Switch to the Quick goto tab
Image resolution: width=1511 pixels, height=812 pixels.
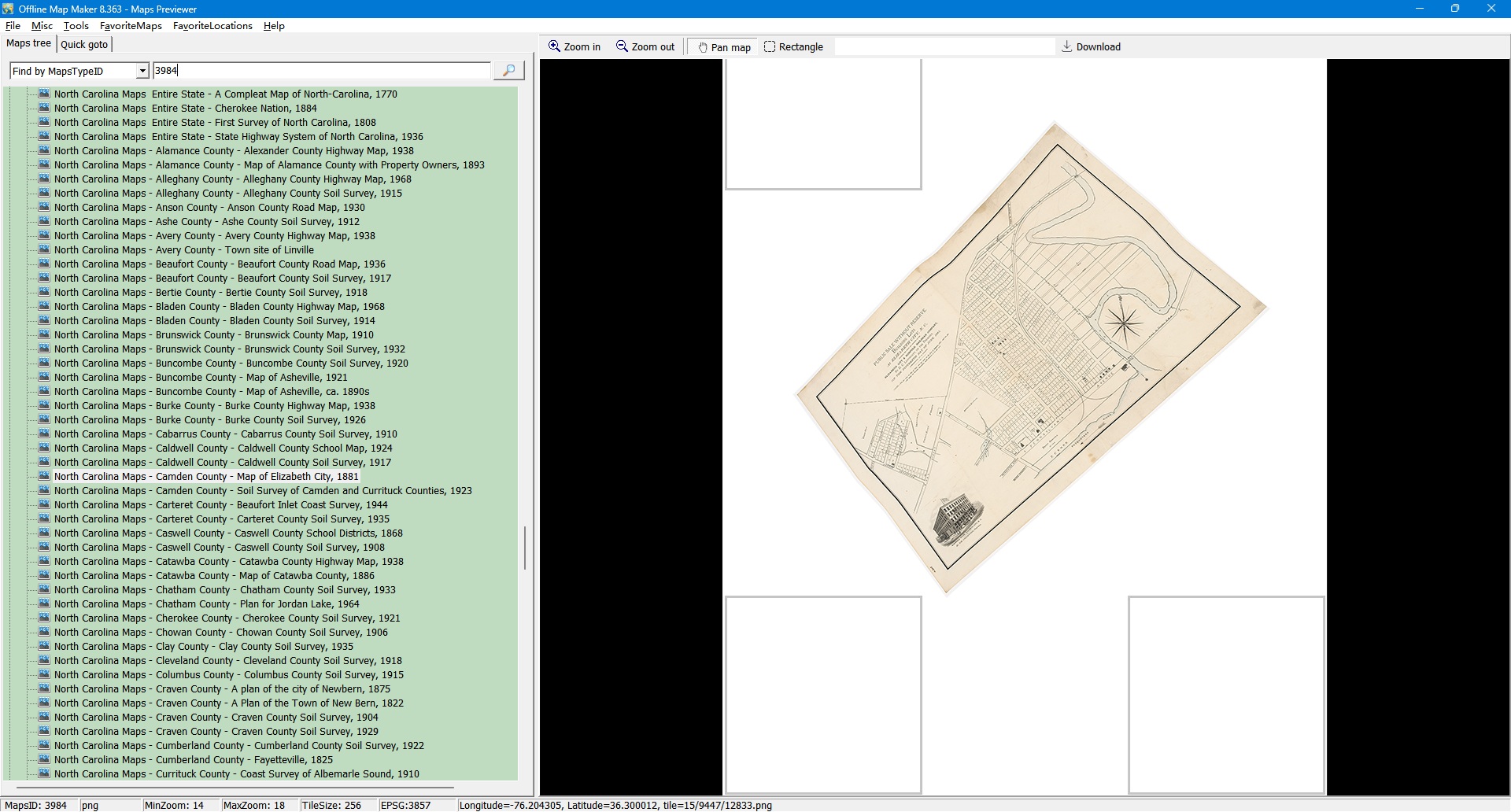click(x=84, y=45)
